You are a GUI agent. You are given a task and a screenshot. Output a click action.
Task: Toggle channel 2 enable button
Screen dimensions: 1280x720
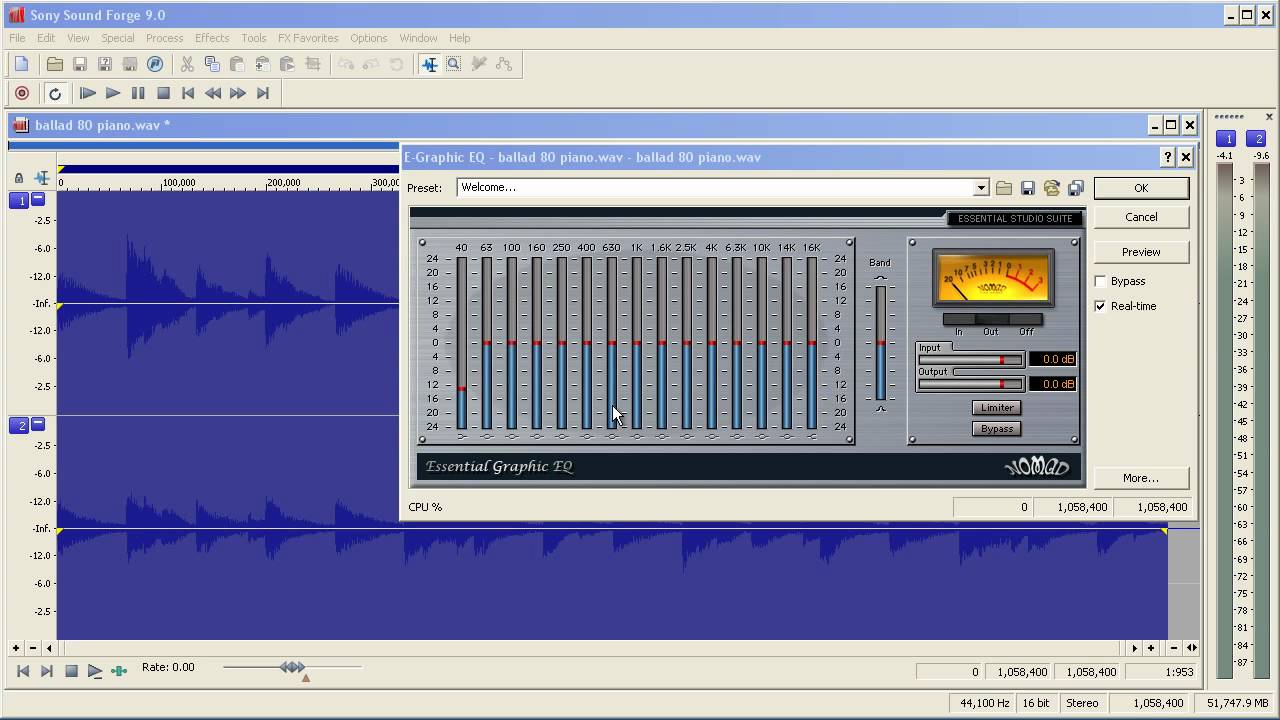19,425
